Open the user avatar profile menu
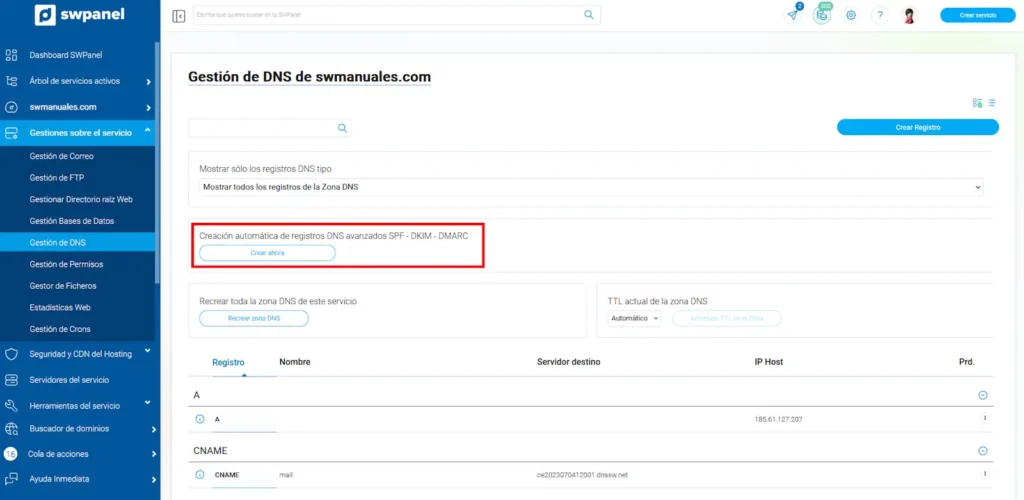 click(909, 15)
